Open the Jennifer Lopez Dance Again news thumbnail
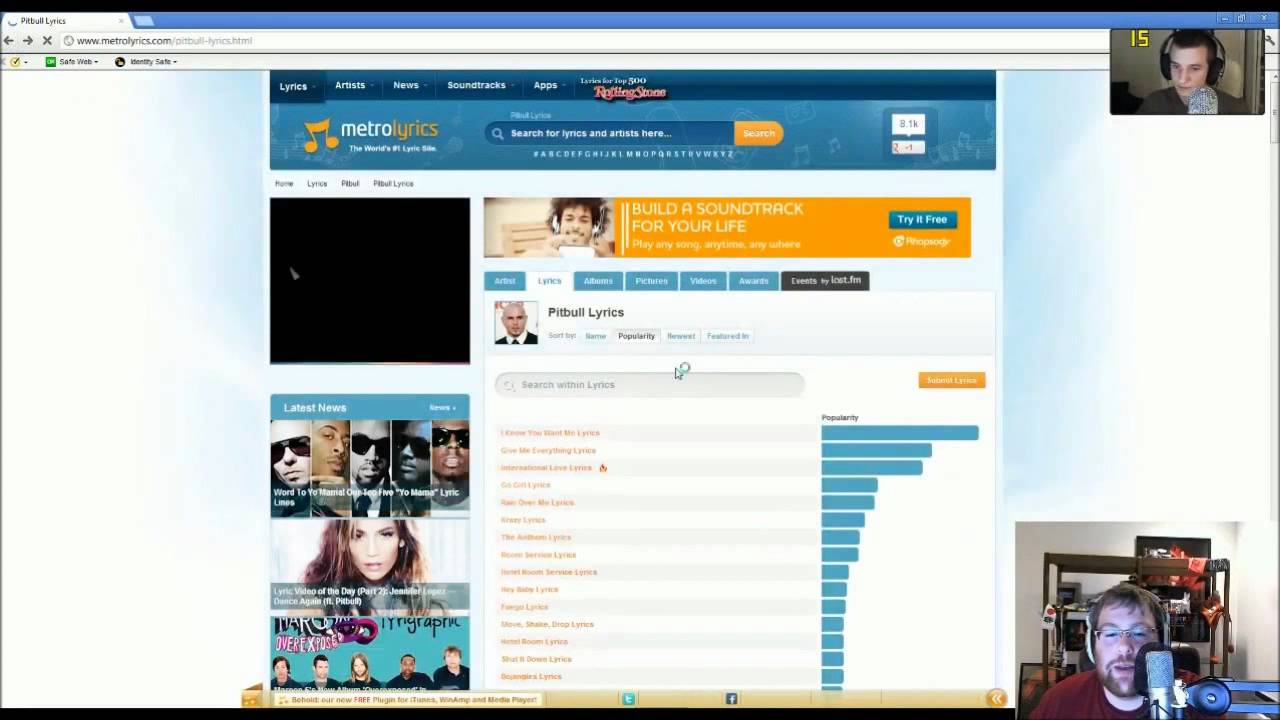Viewport: 1280px width, 720px height. 370,565
